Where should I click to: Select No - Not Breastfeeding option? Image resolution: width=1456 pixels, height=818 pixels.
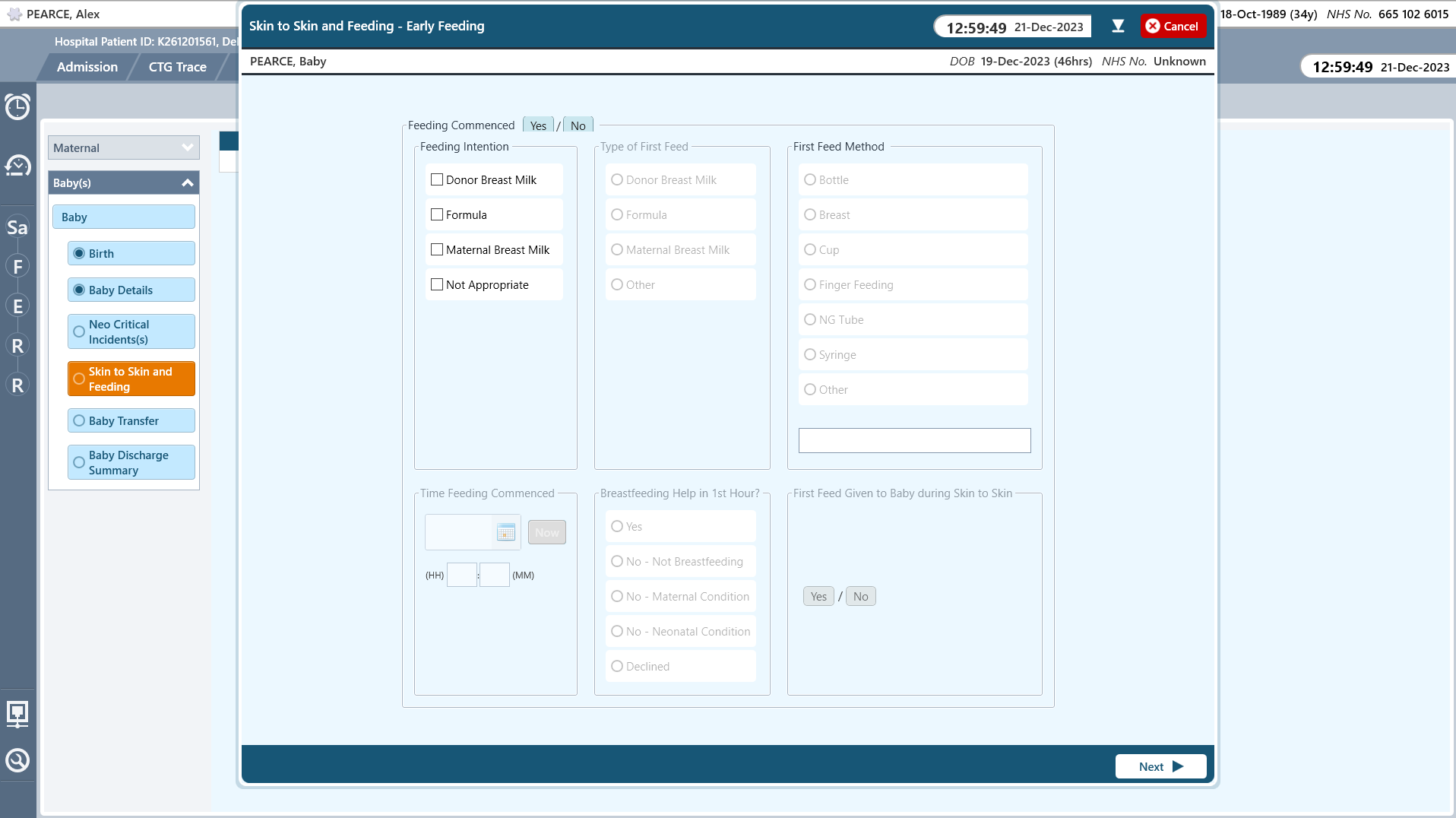point(680,561)
